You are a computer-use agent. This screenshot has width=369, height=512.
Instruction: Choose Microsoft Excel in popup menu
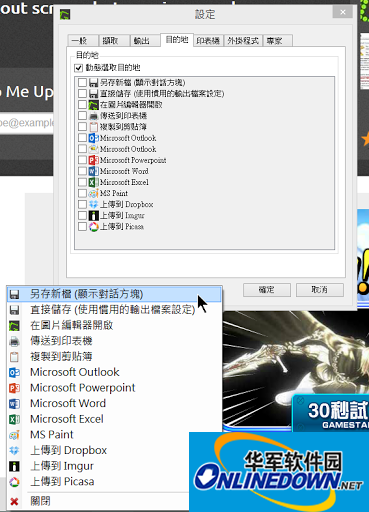114,419
